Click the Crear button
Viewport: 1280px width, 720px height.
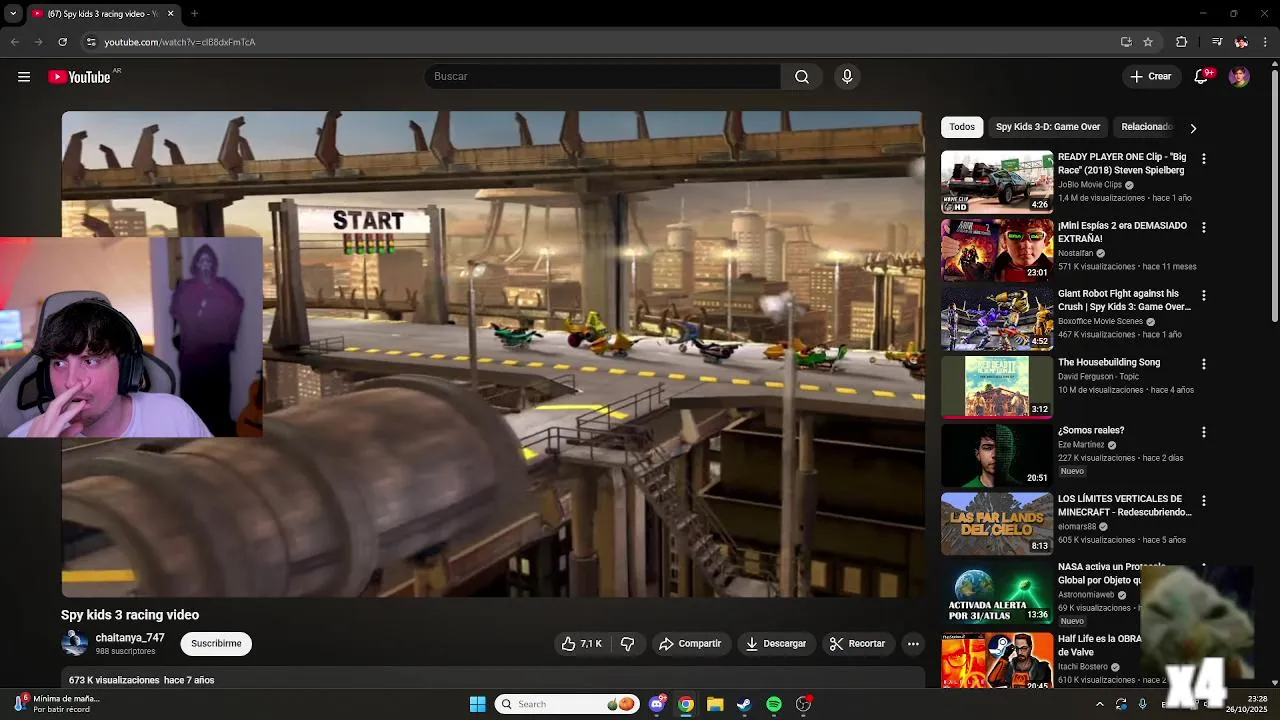click(x=1150, y=77)
